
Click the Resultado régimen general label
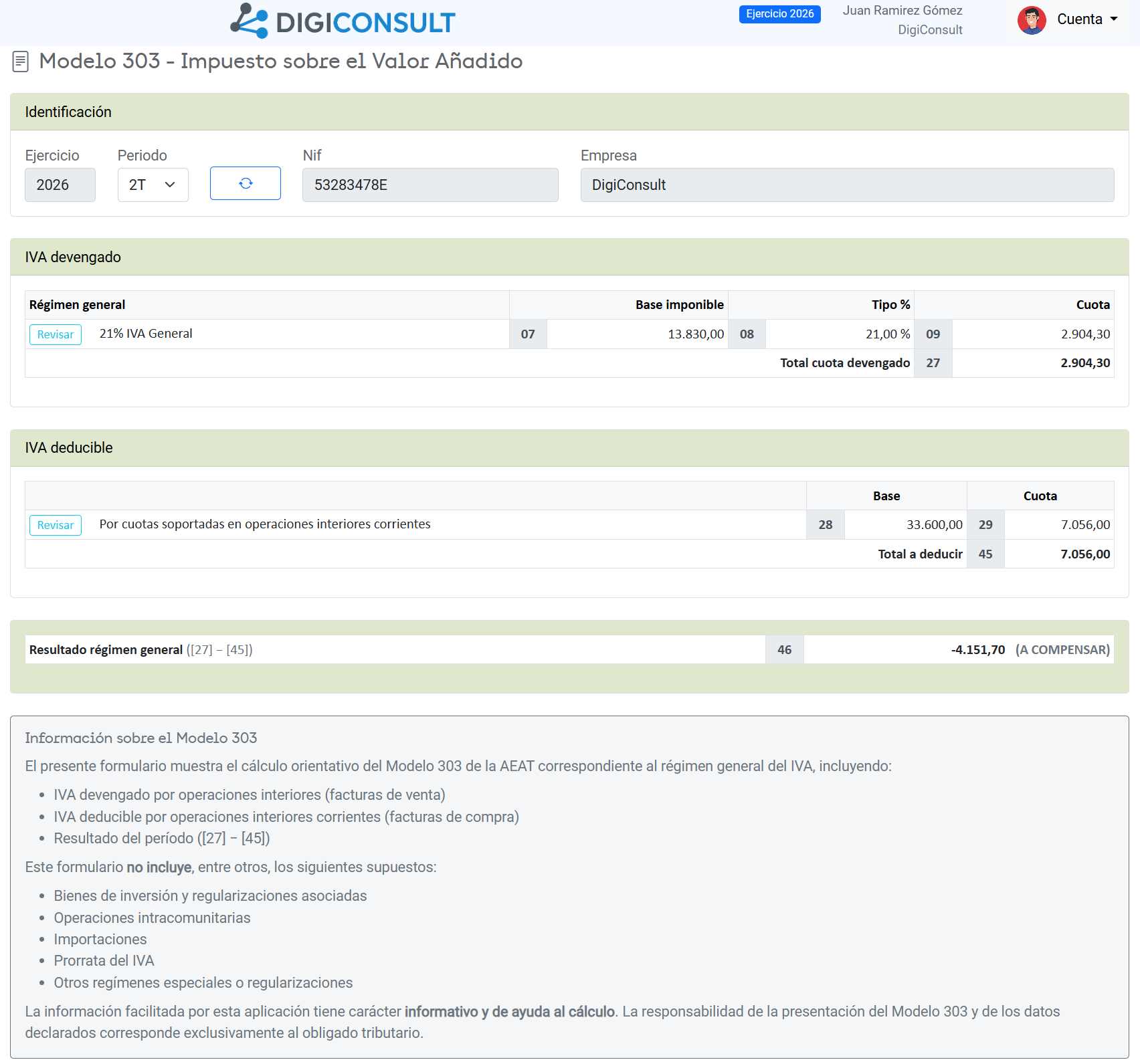point(106,650)
